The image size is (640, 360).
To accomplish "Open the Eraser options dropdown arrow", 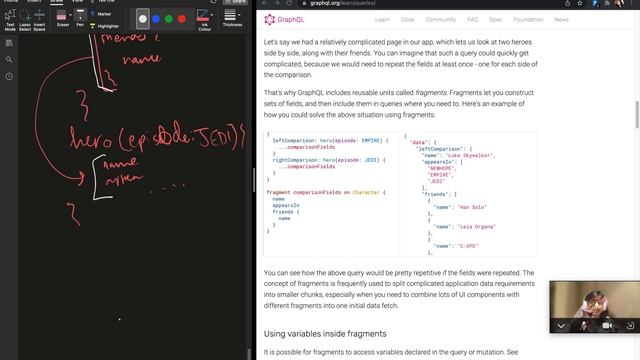I will click(70, 15).
